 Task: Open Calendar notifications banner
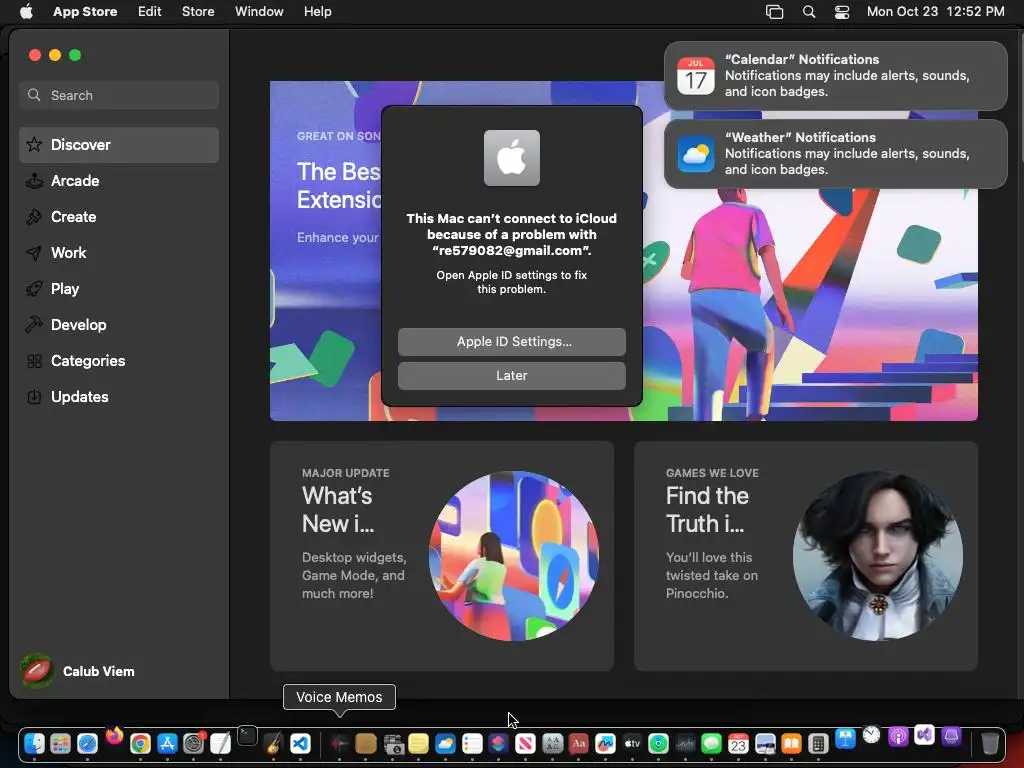[836, 76]
